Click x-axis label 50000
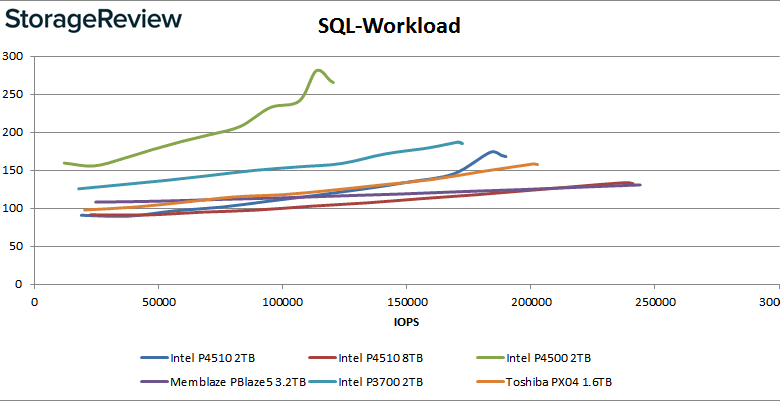 [x=158, y=302]
